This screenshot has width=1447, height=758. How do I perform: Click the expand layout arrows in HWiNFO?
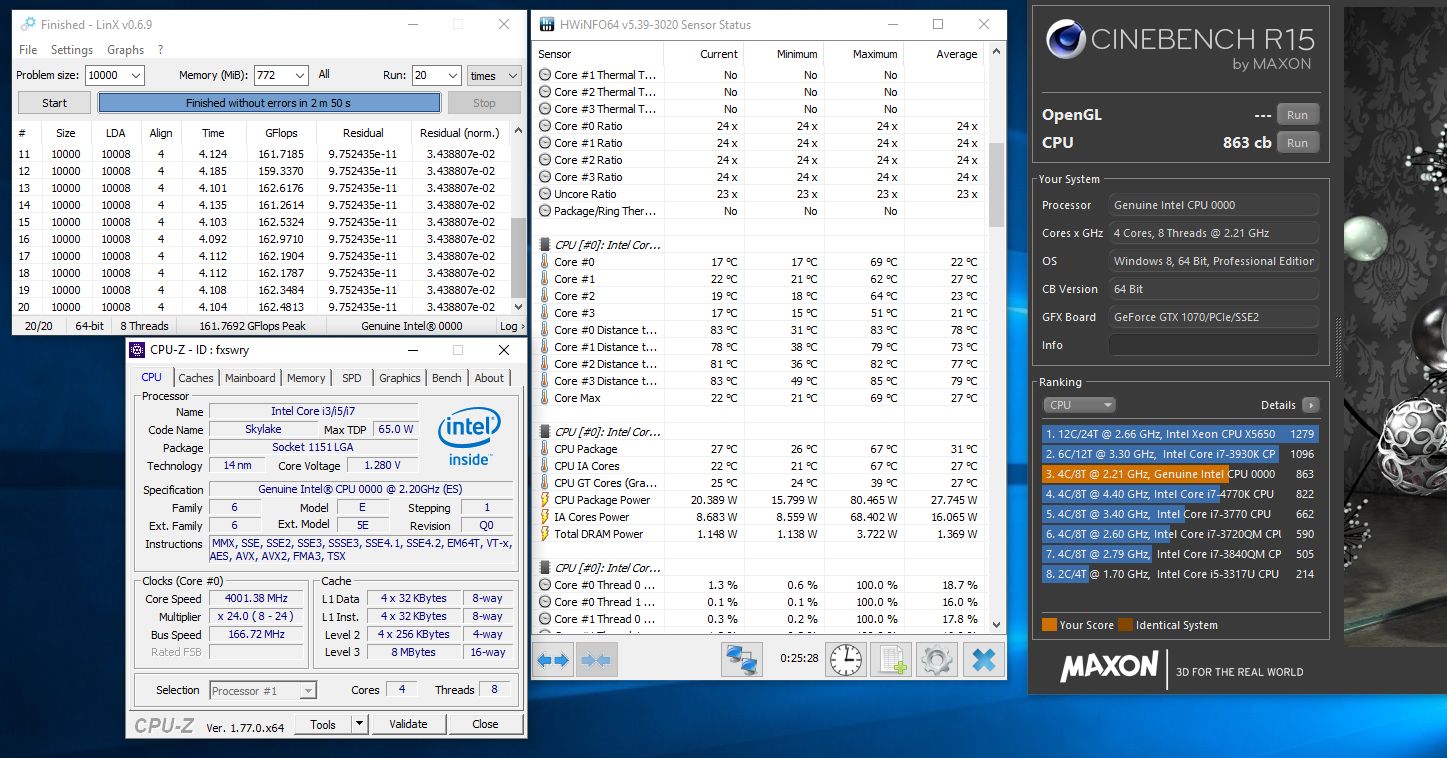(x=553, y=660)
